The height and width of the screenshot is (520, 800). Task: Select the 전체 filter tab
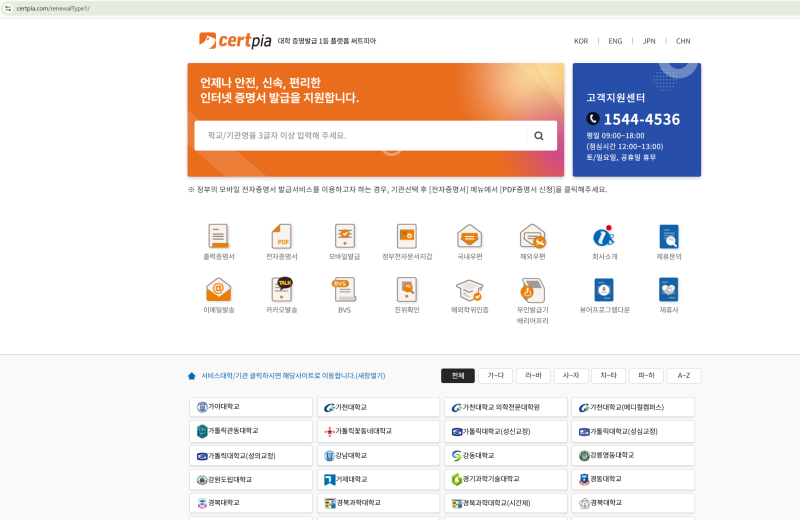click(x=458, y=376)
